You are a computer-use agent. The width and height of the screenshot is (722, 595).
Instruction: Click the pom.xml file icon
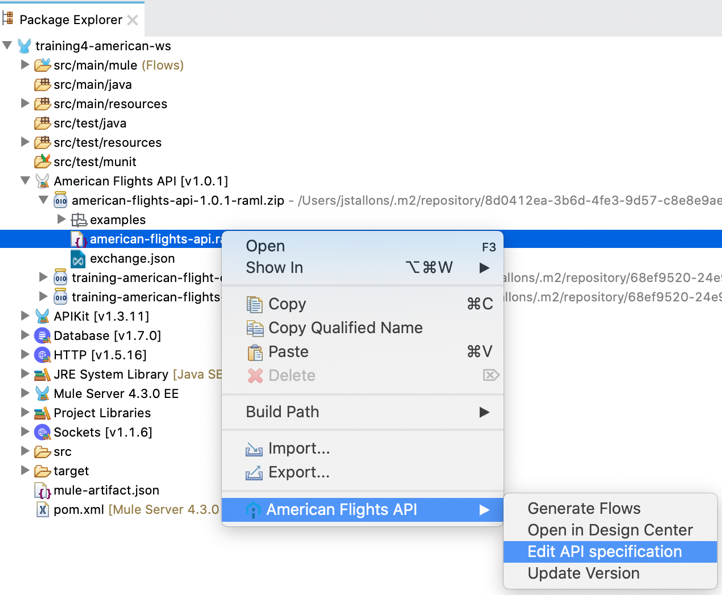point(42,510)
